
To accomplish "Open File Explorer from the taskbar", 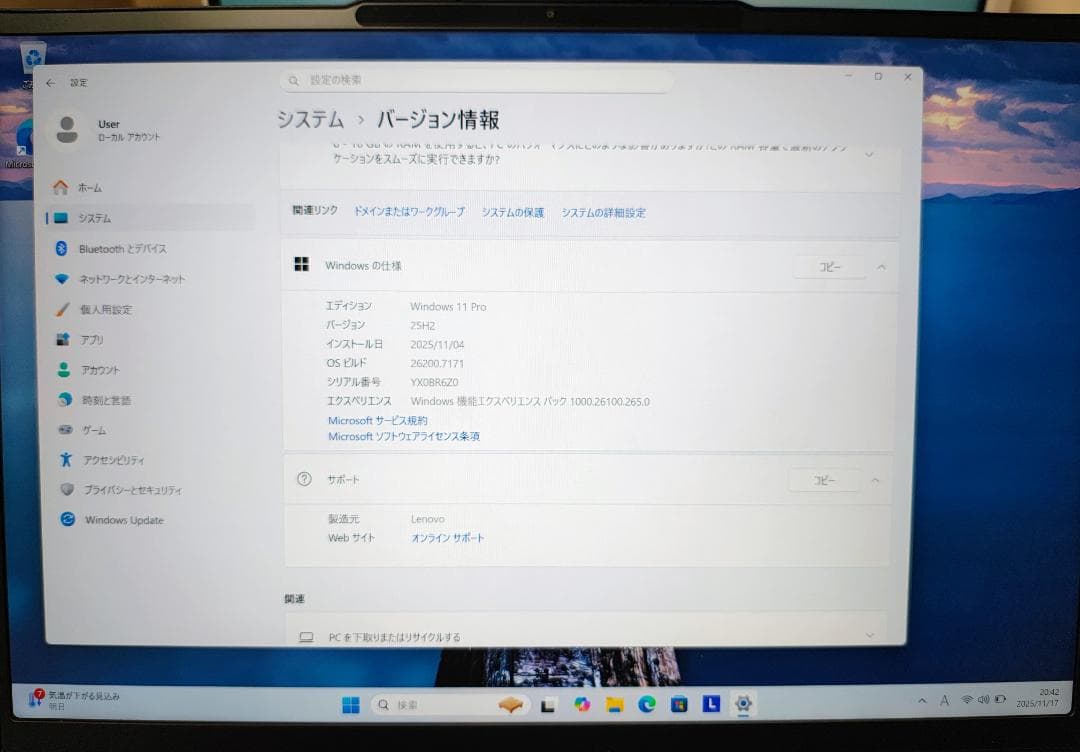I will click(x=613, y=705).
